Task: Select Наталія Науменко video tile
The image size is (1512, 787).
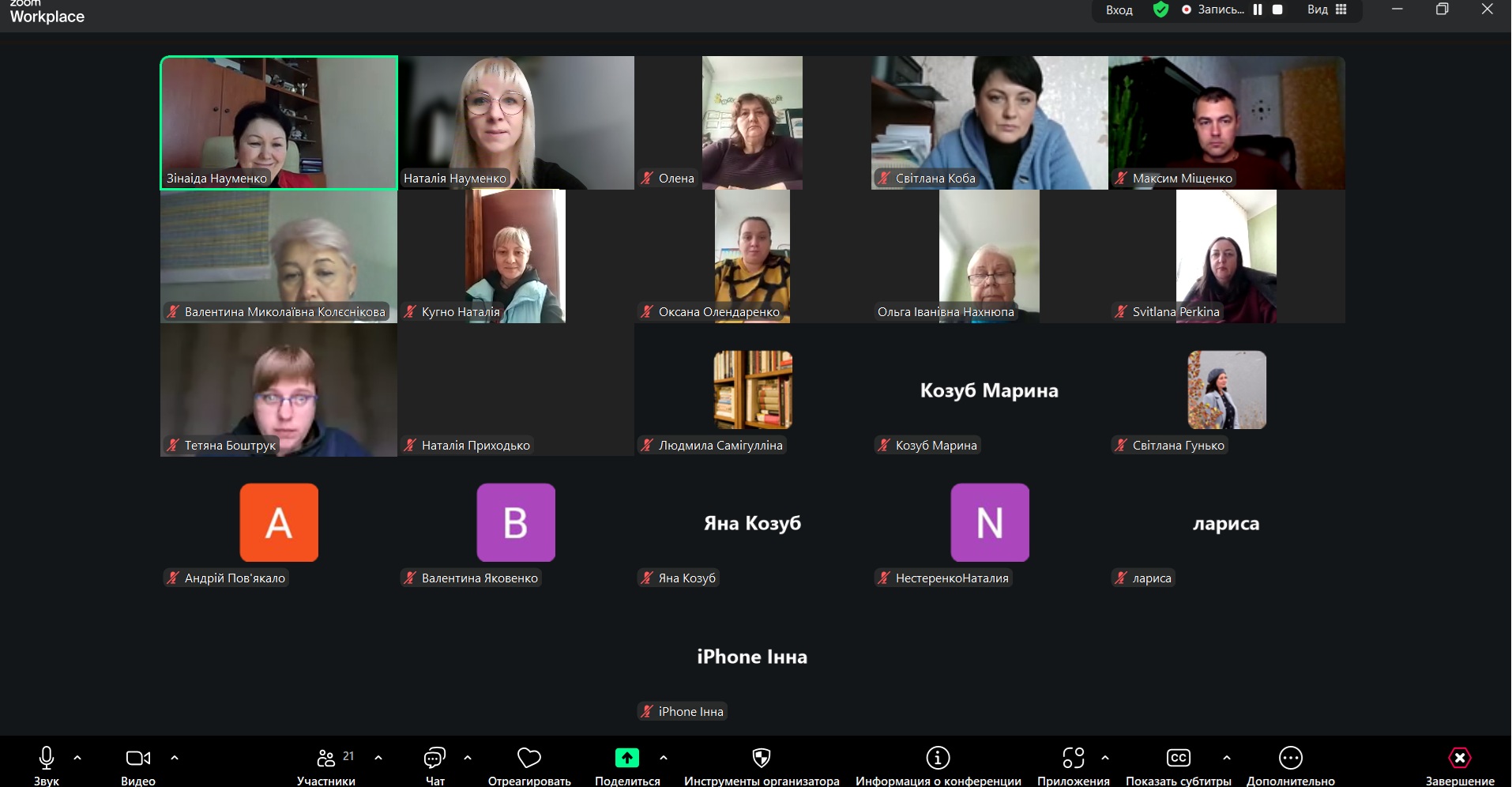Action: point(516,122)
